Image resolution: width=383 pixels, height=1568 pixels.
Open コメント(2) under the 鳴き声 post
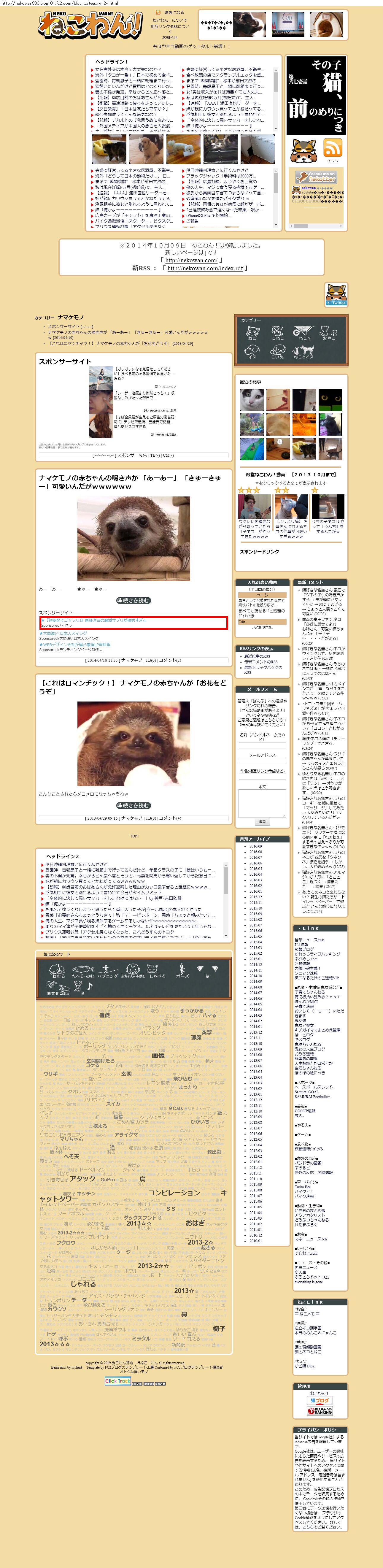pos(169,660)
